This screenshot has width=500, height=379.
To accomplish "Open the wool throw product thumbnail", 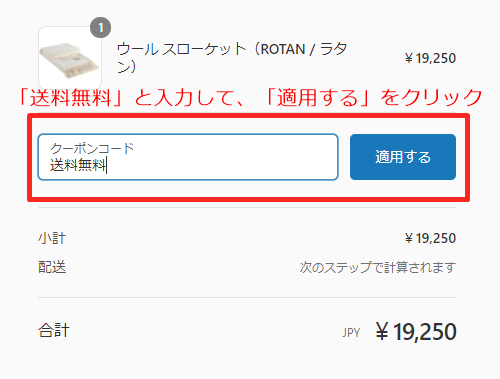I will point(70,58).
